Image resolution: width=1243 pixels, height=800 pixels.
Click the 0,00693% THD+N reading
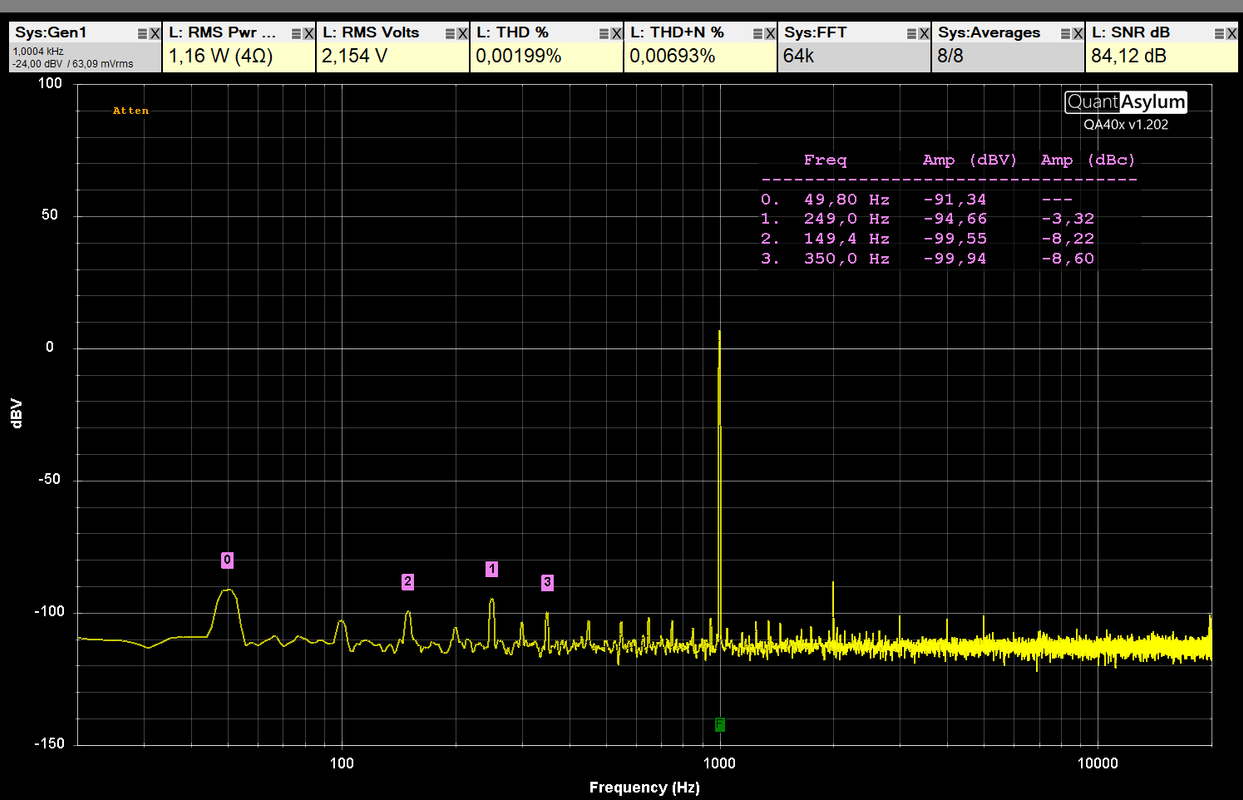coord(672,57)
